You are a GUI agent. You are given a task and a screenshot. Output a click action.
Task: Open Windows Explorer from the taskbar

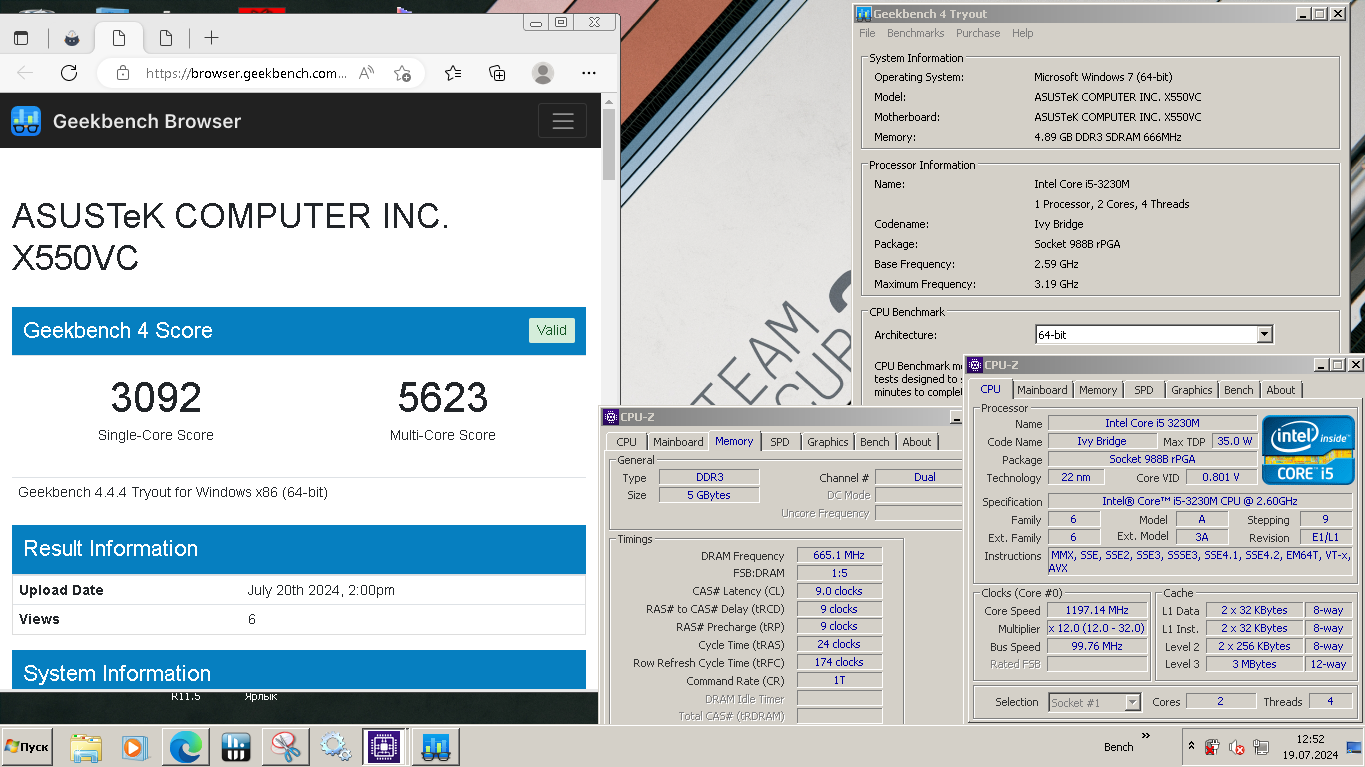coord(86,747)
